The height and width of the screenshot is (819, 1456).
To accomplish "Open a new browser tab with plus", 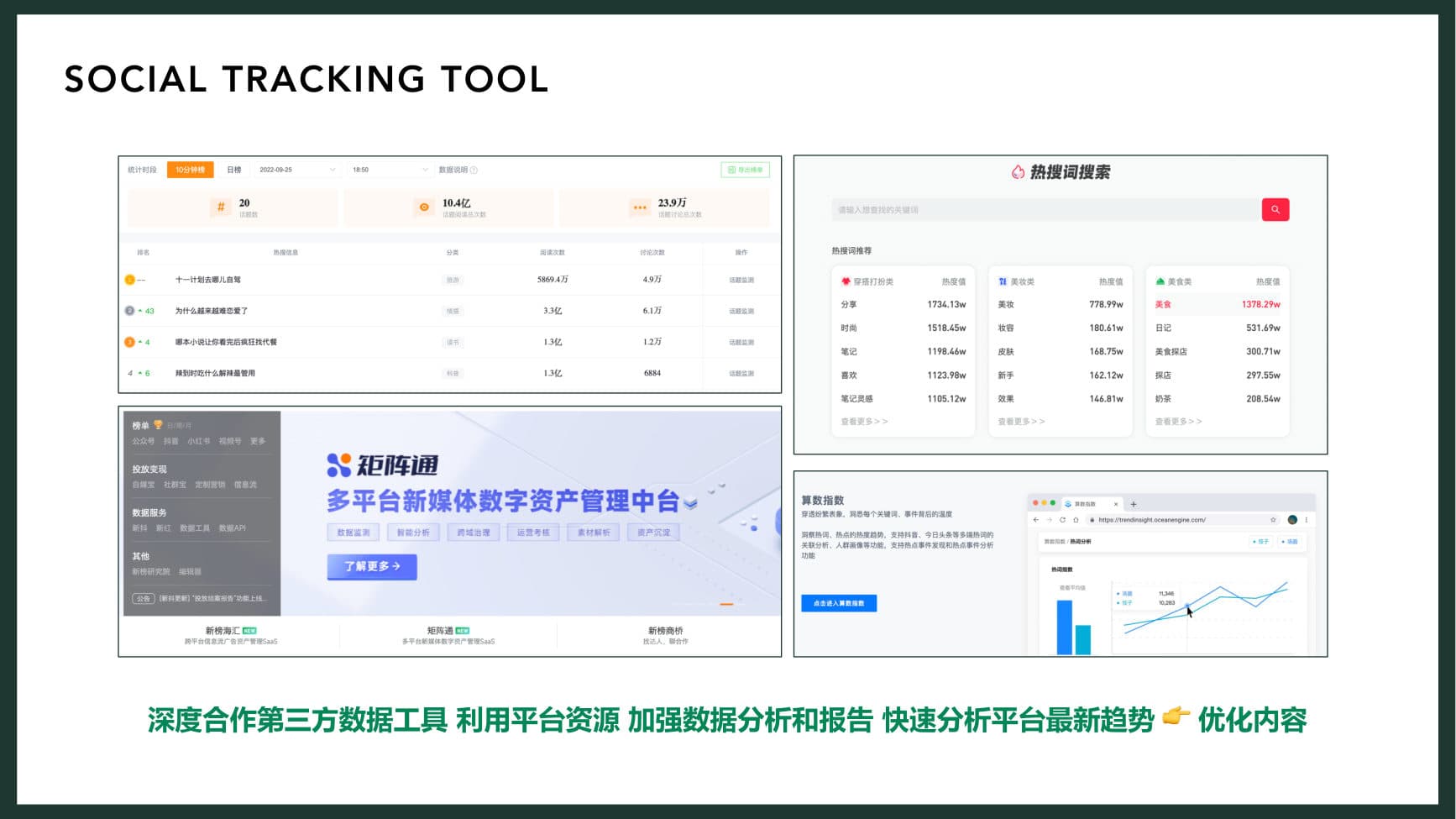I will [x=1134, y=504].
